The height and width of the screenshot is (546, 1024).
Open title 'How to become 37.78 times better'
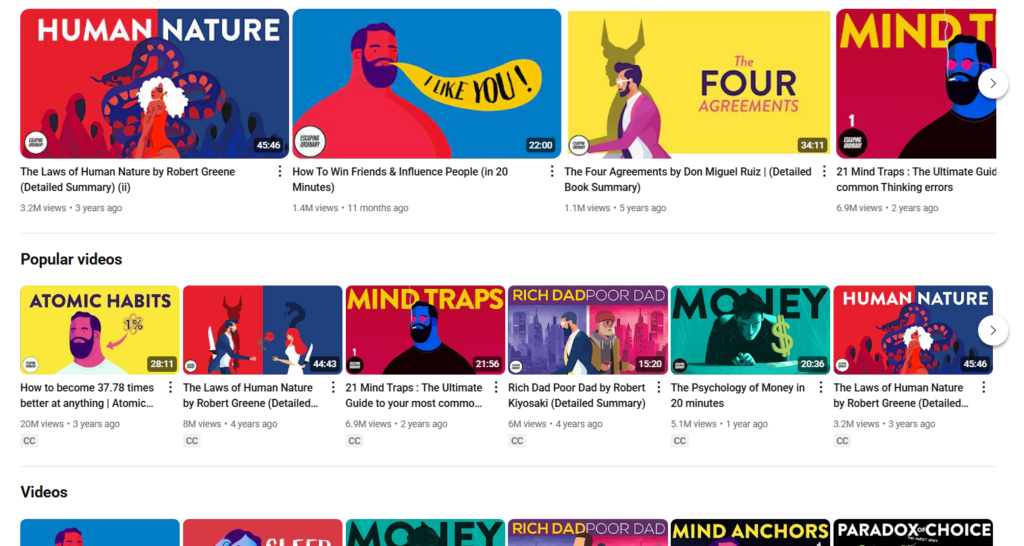(87, 395)
